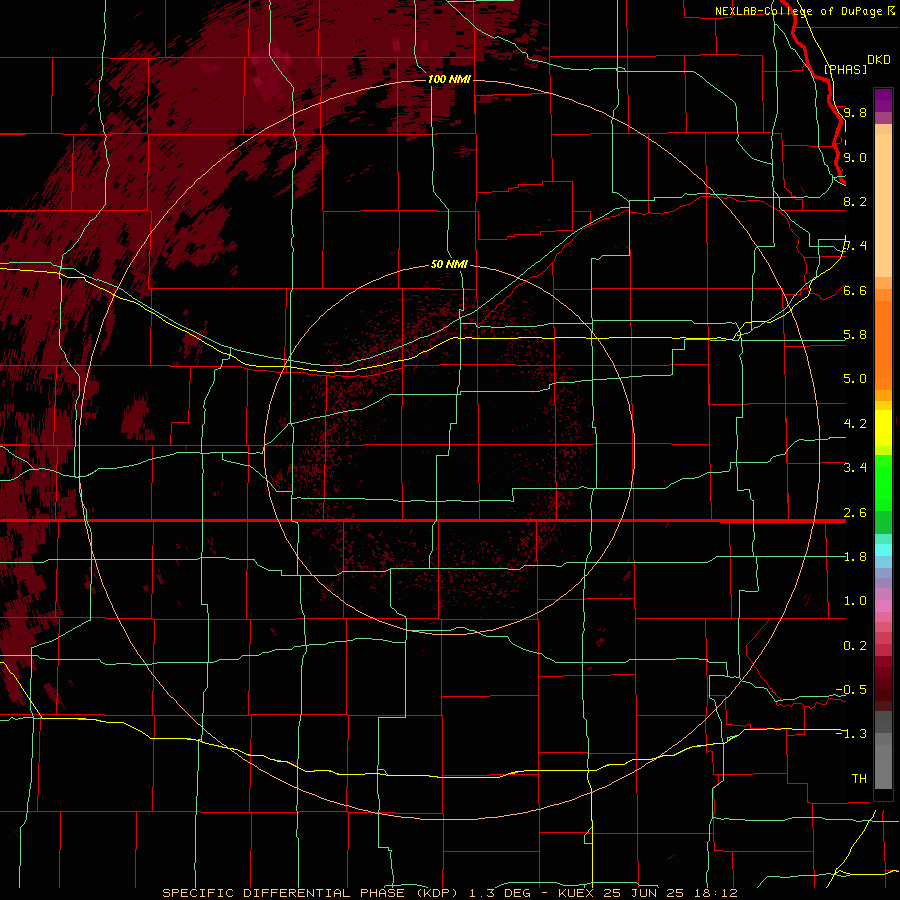Click SPECIFIC DIFFERENTIAL PHASE product title
Image resolution: width=900 pixels, height=900 pixels.
[x=284, y=893]
